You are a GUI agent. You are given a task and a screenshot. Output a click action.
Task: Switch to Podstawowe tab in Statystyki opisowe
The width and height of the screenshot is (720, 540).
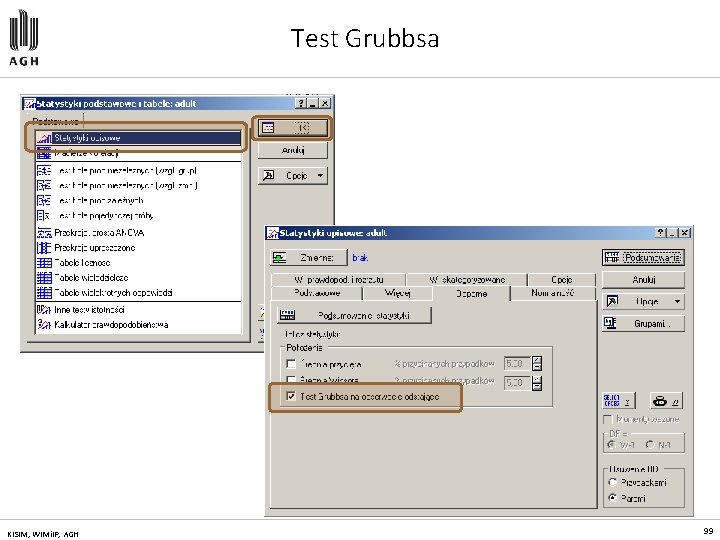coord(317,293)
